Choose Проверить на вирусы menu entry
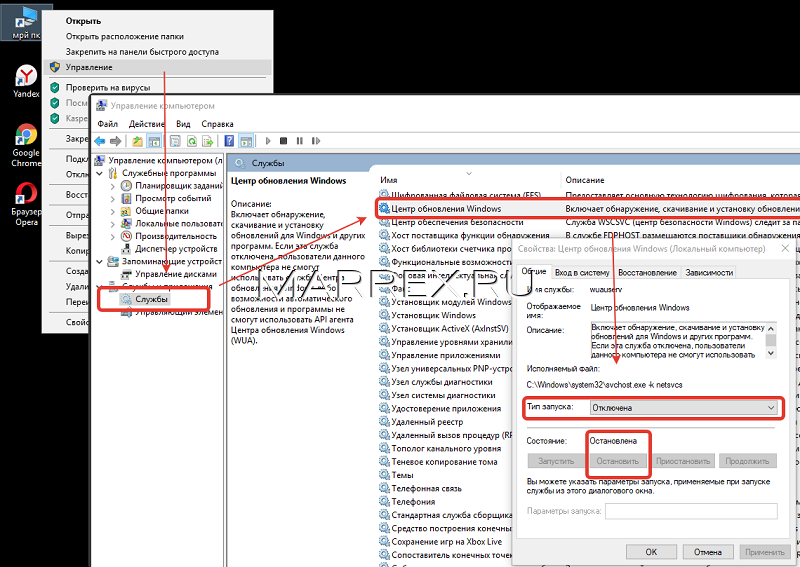Image resolution: width=800 pixels, height=567 pixels. 157,87
